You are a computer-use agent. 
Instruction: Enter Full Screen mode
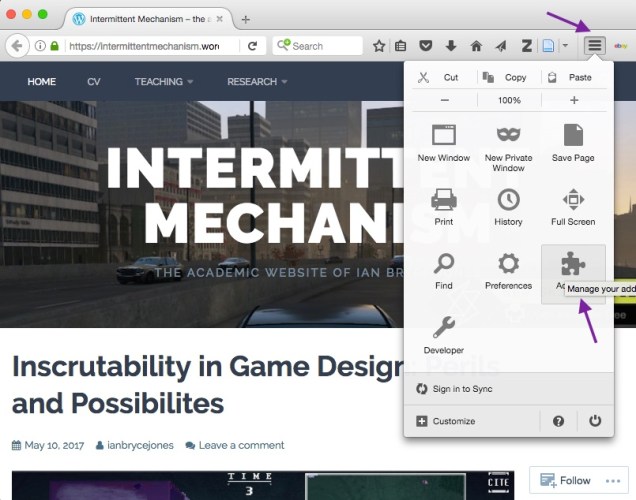click(x=573, y=203)
